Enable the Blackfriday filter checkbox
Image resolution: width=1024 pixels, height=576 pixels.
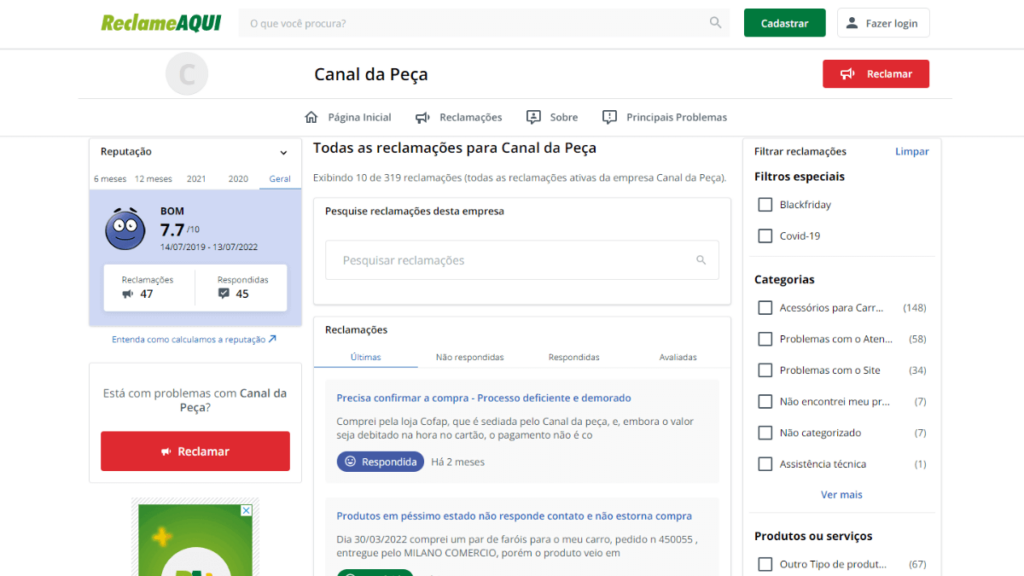pyautogui.click(x=765, y=205)
